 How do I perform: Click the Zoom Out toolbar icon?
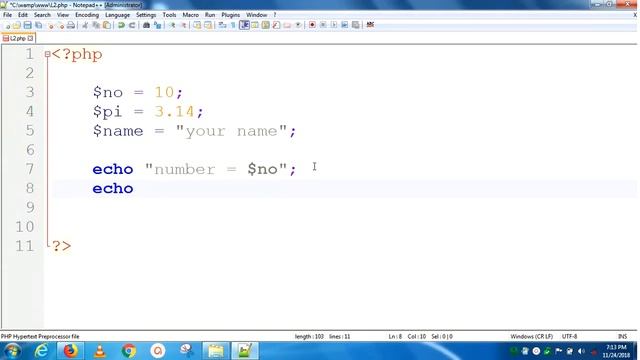coord(183,25)
